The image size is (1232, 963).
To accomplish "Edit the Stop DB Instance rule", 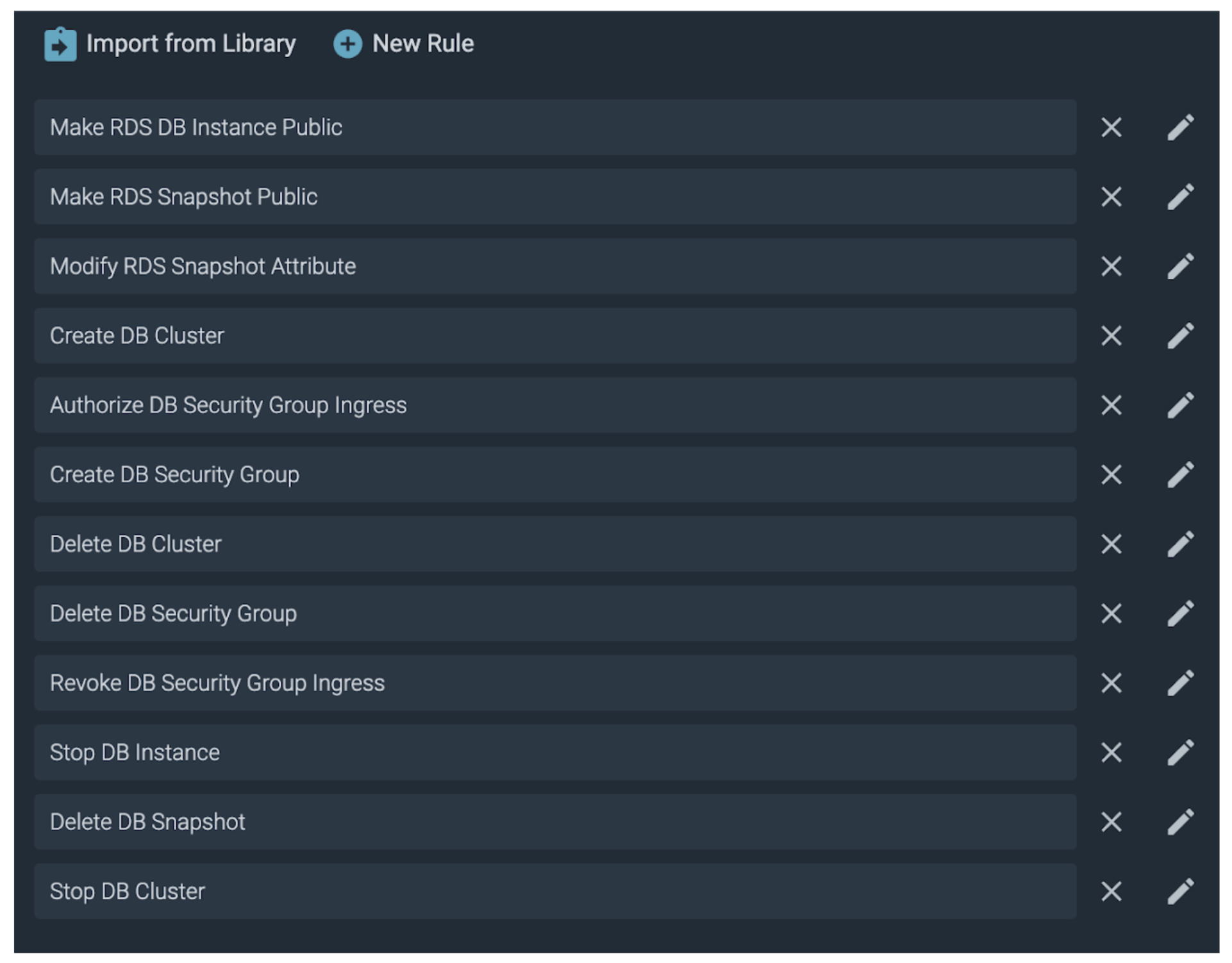I will click(x=1180, y=752).
